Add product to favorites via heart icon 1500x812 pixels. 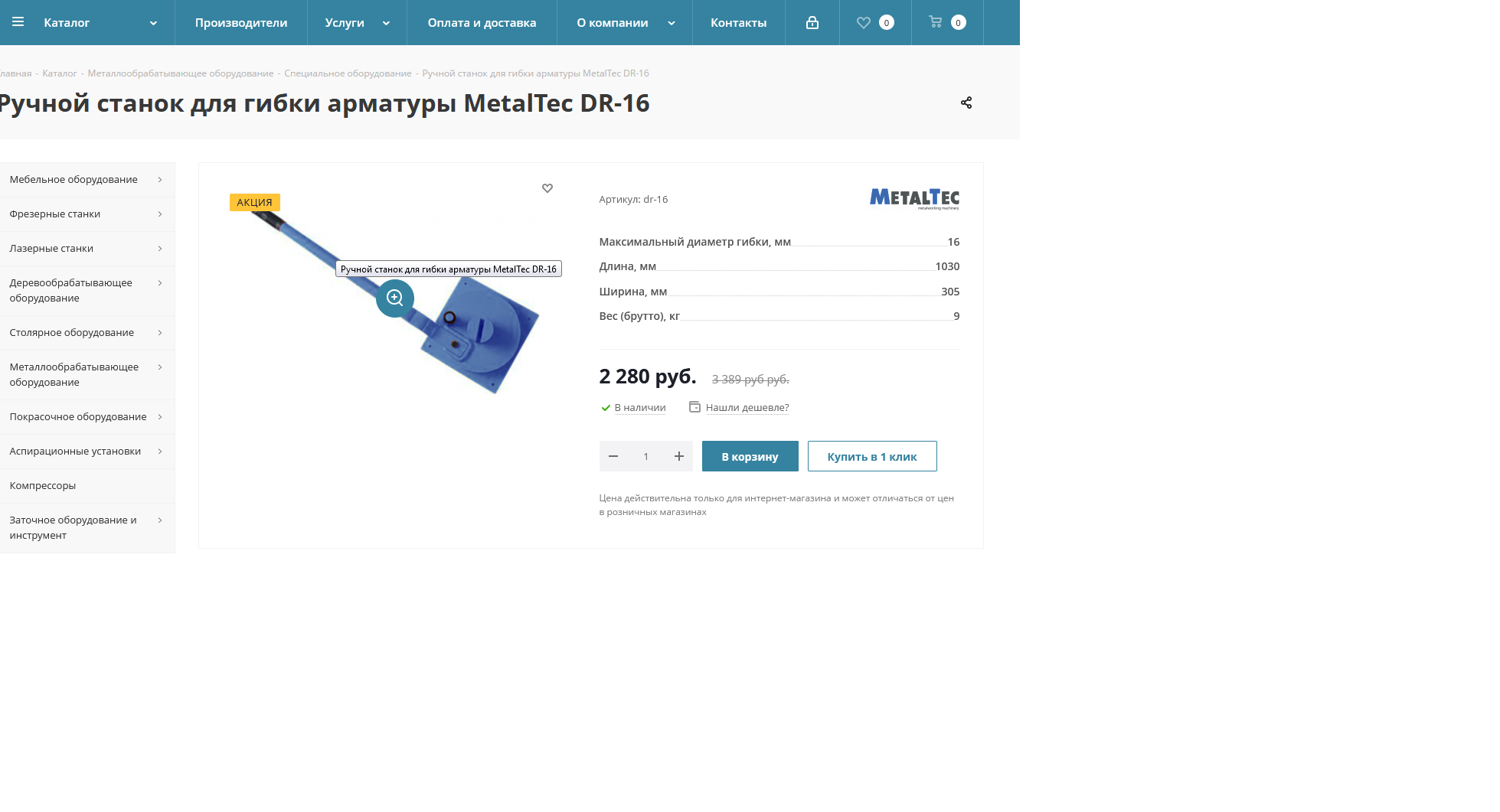[x=547, y=188]
